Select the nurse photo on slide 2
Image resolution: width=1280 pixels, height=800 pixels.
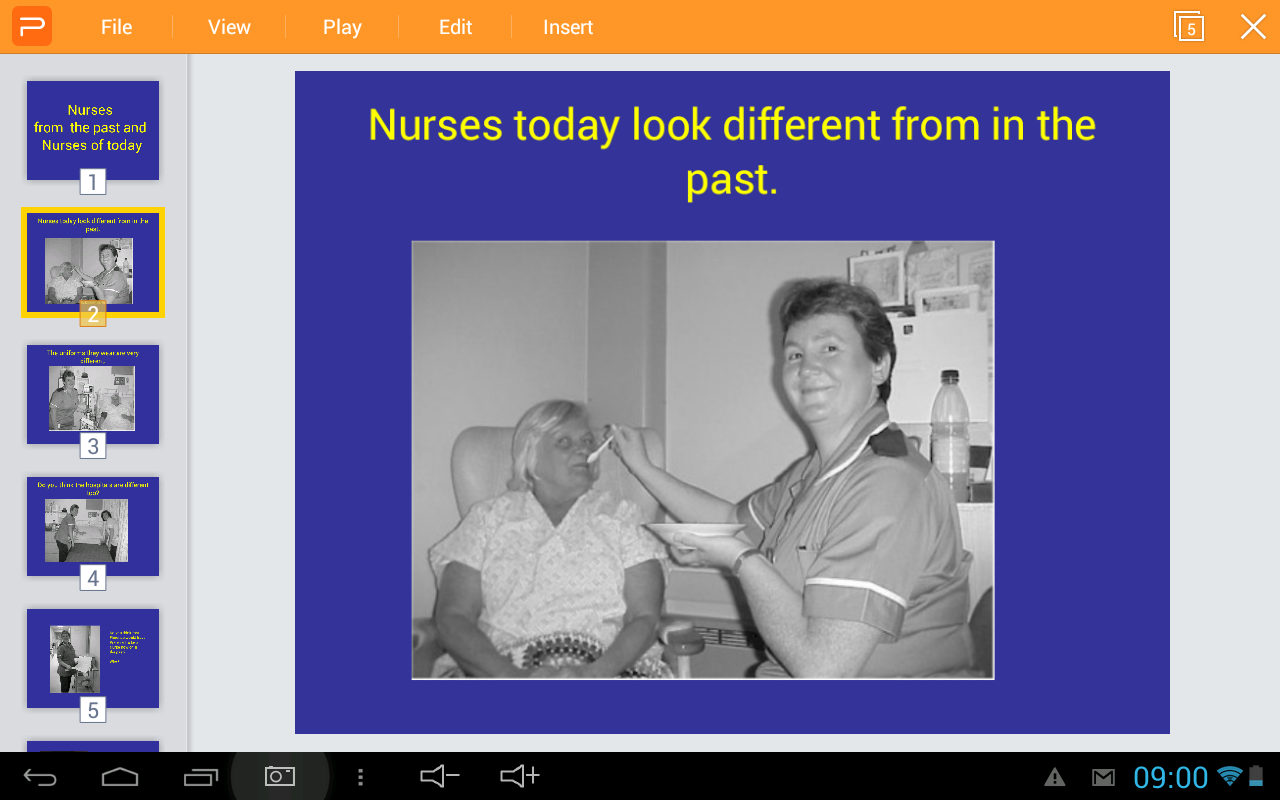(x=702, y=460)
